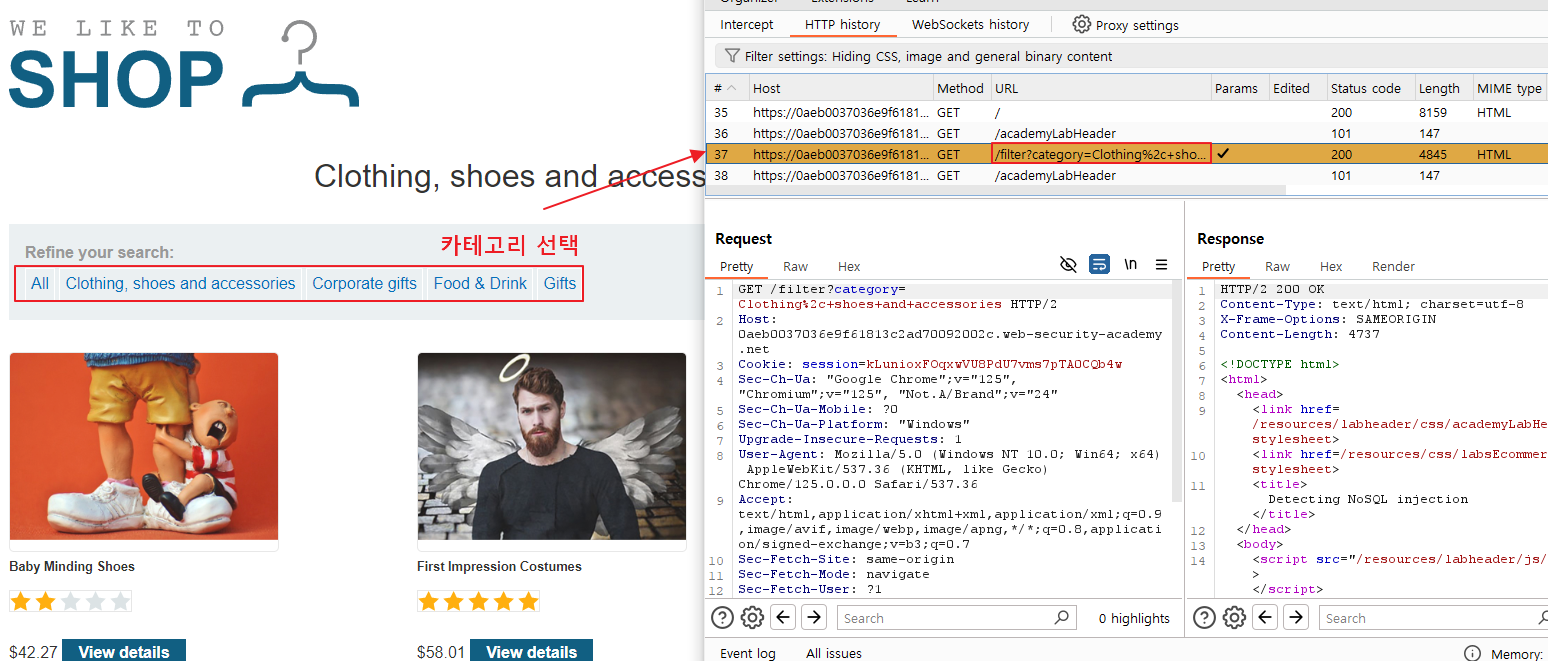View details for Baby Minding Shoes
The width and height of the screenshot is (1548, 661).
coord(124,651)
